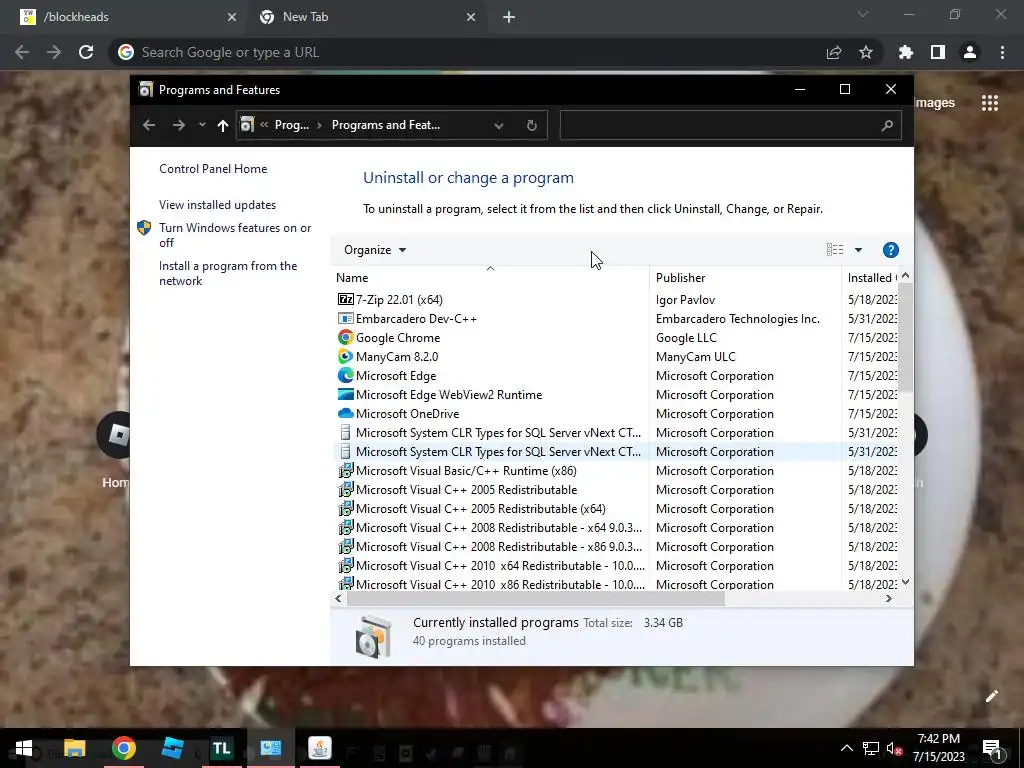
Task: Click Install a program from the network
Action: click(228, 274)
